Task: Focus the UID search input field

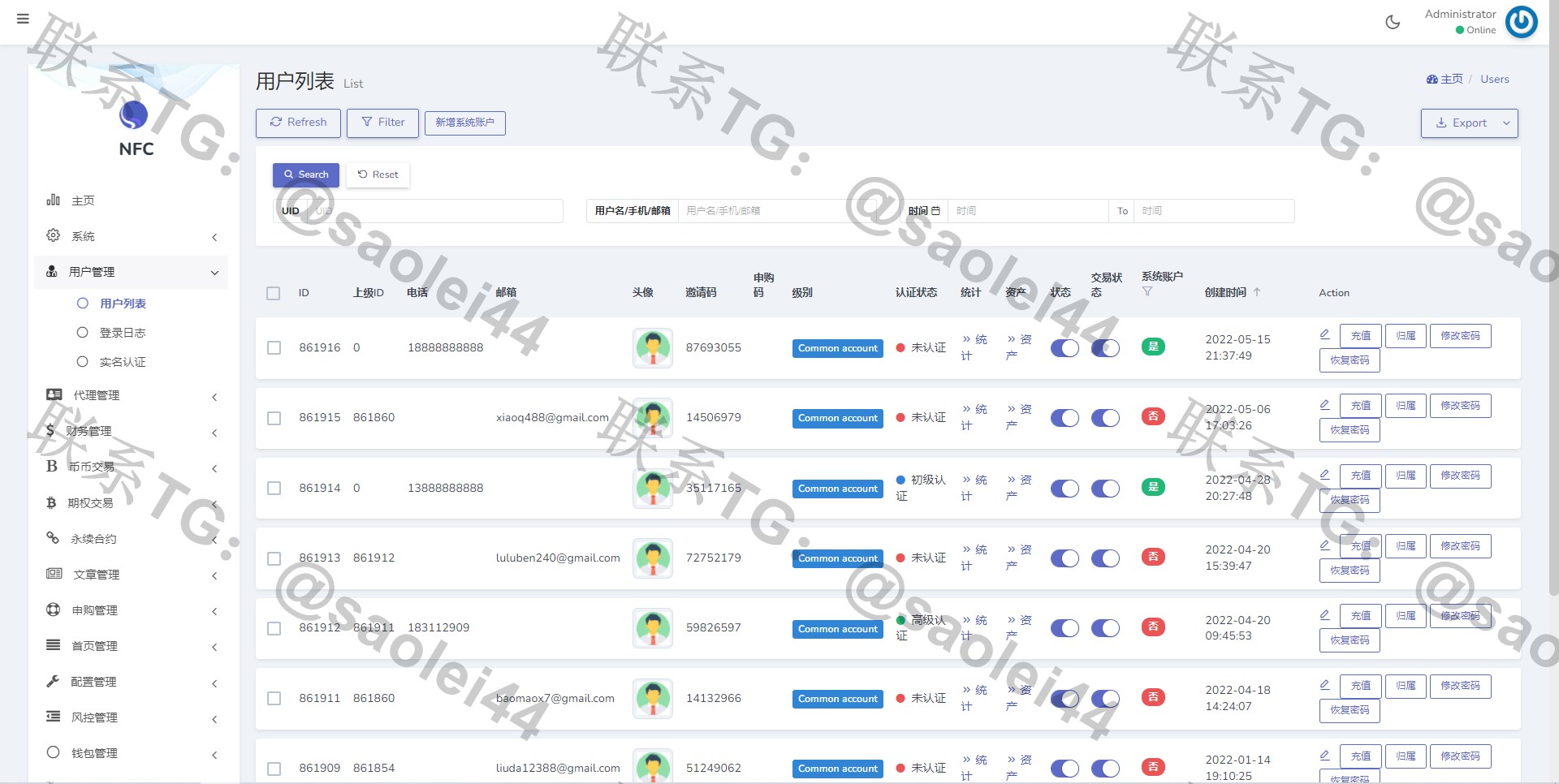Action: pyautogui.click(x=435, y=211)
